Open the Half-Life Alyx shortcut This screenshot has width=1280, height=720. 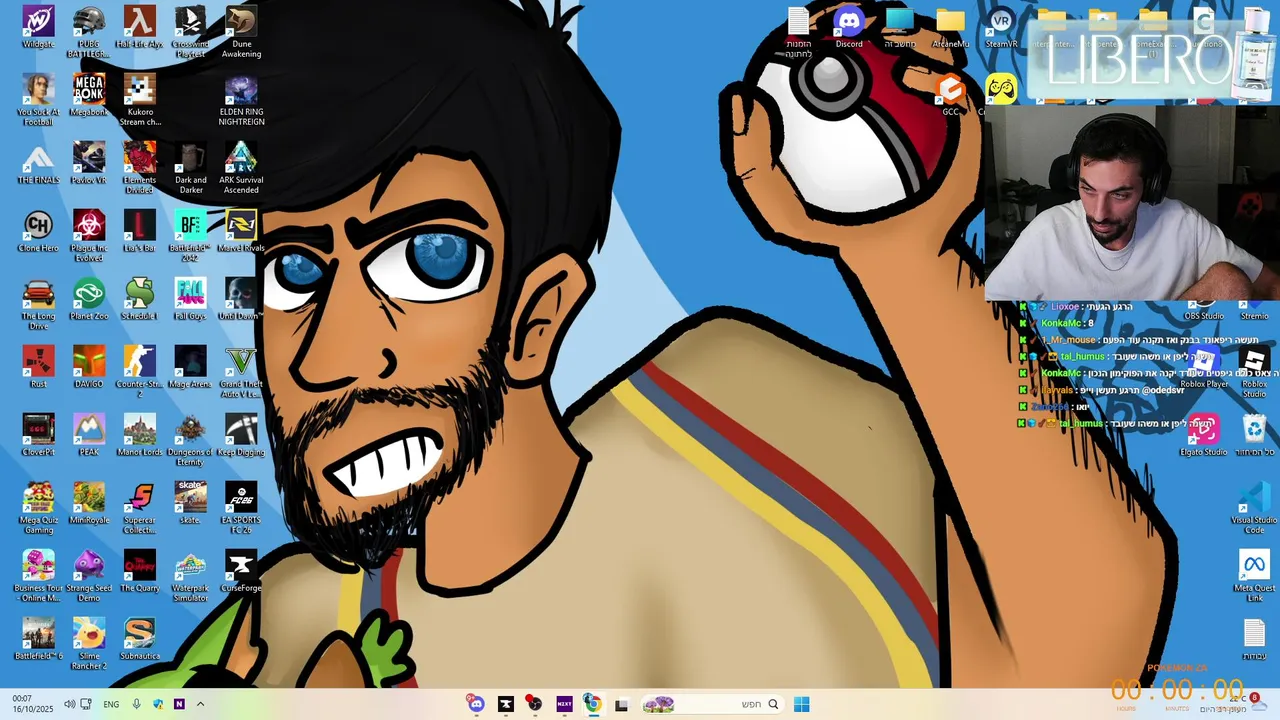tap(139, 27)
